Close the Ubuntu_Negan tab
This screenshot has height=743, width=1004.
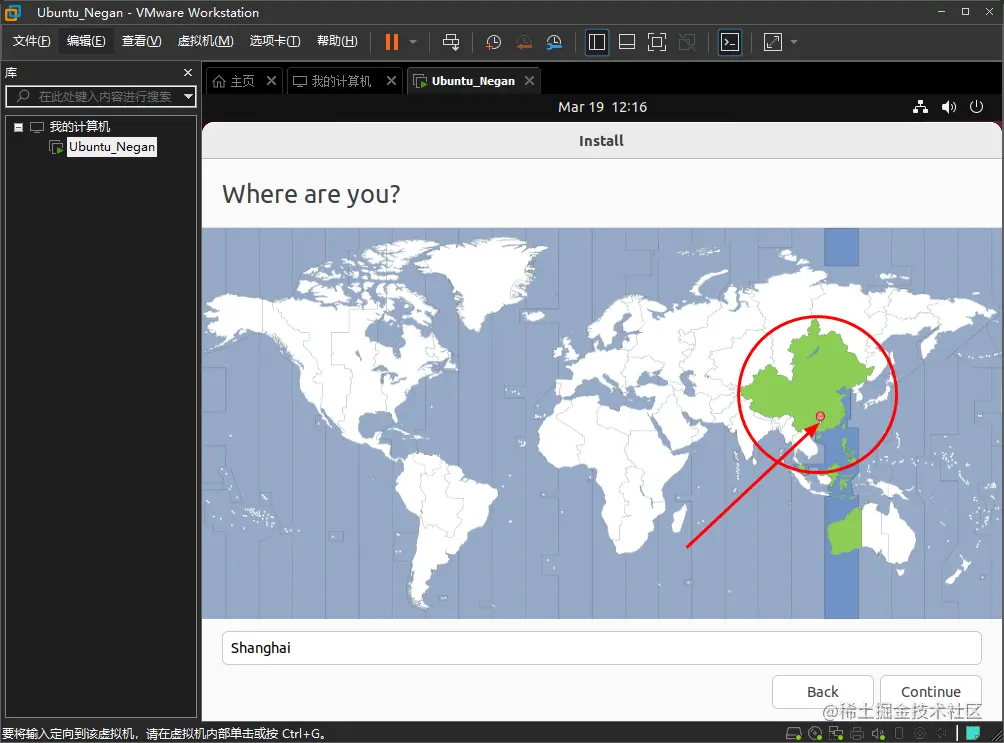click(x=530, y=81)
